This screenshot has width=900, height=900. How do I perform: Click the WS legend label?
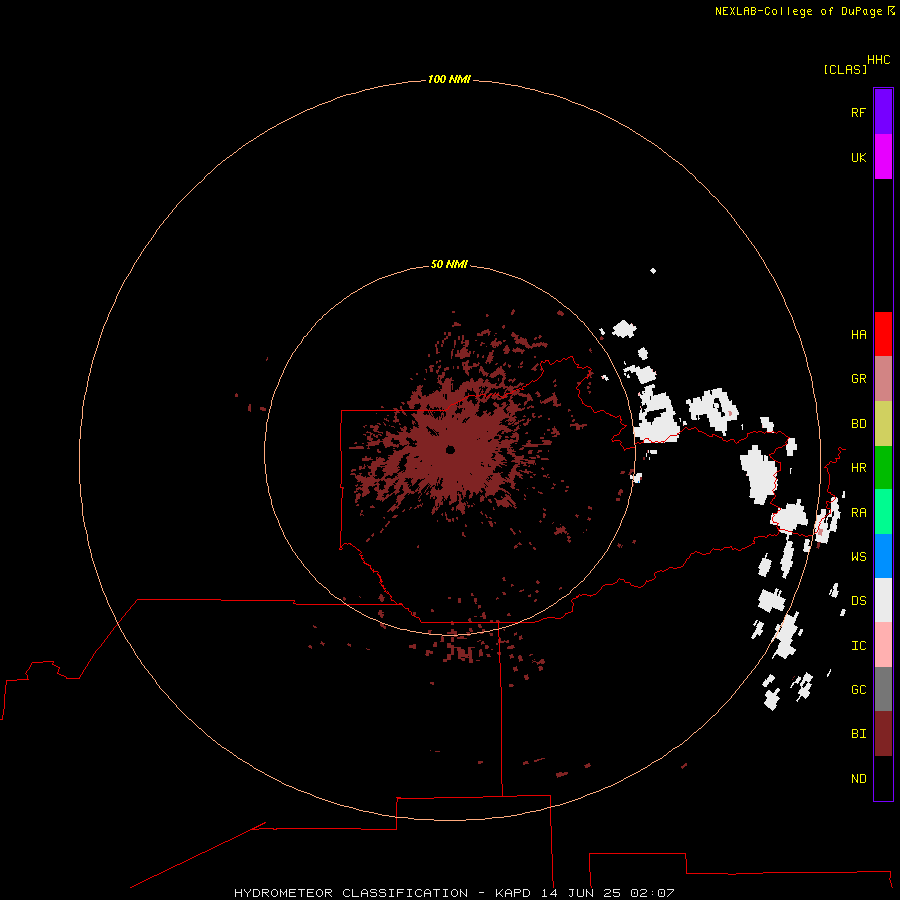click(x=858, y=556)
